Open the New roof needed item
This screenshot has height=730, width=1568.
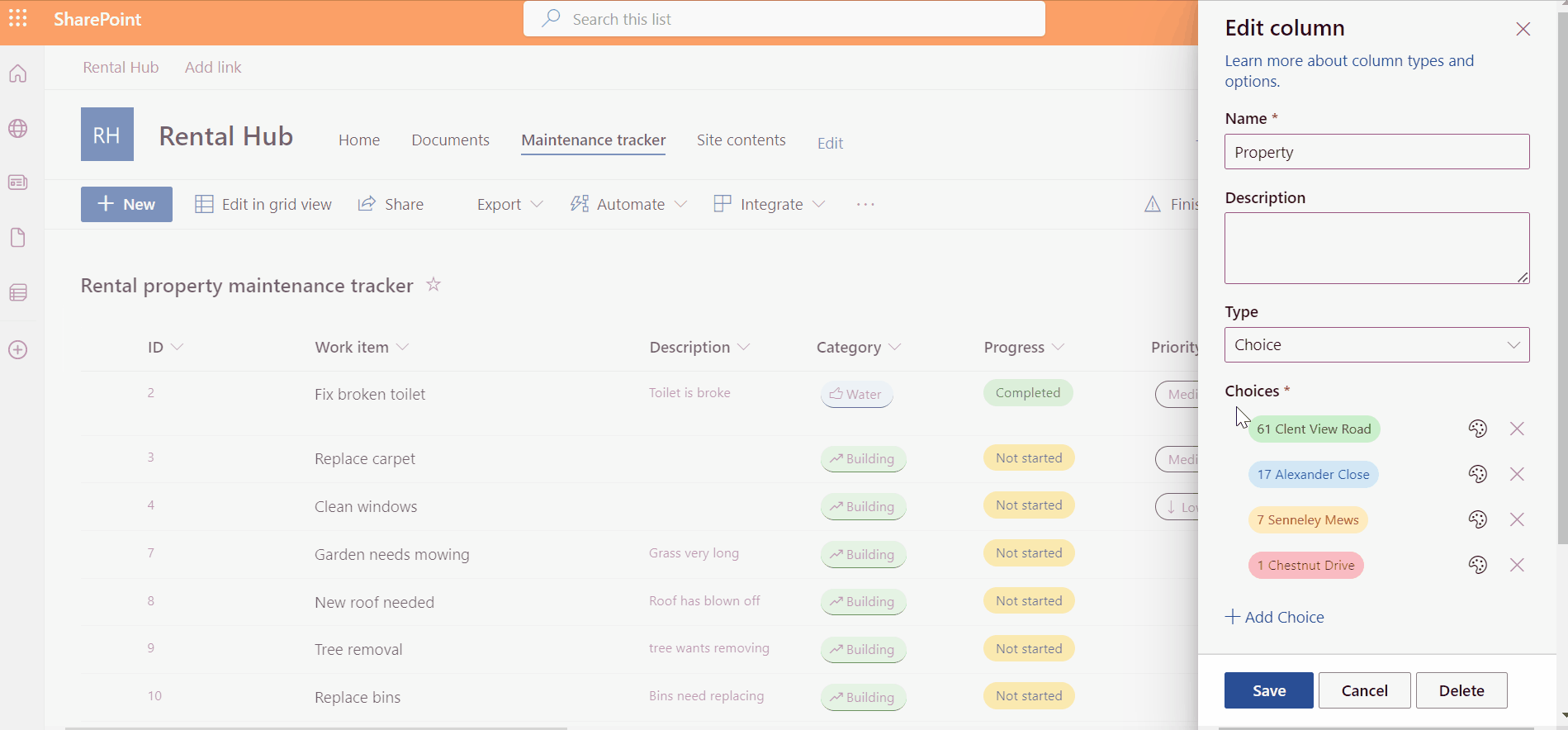coord(374,603)
